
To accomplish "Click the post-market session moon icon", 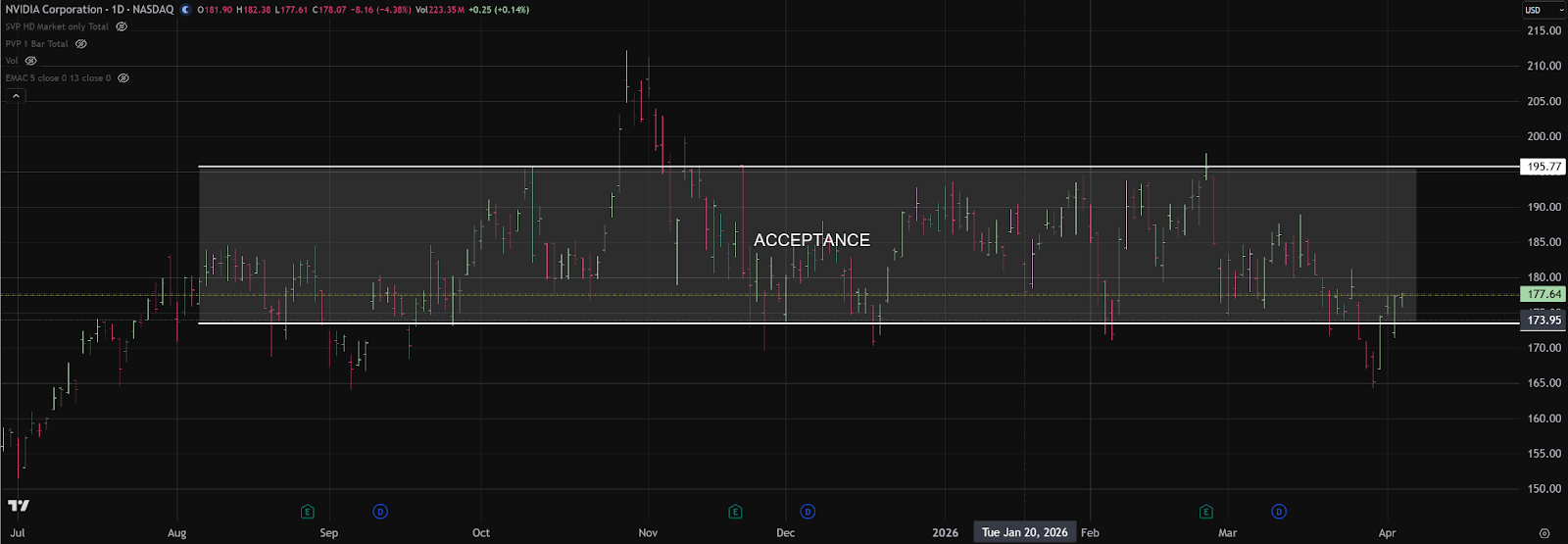I will 186,10.
